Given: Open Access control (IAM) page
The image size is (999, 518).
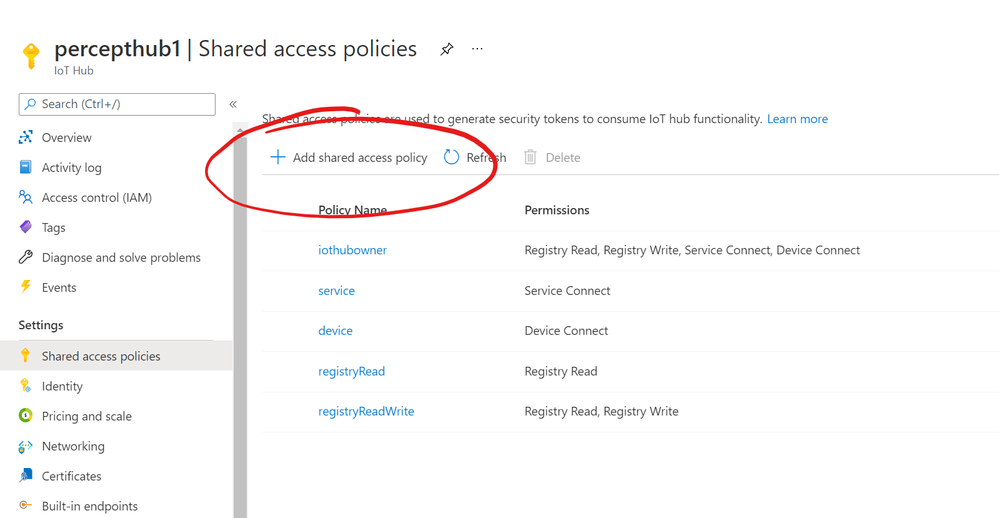Looking at the screenshot, I should tap(96, 198).
